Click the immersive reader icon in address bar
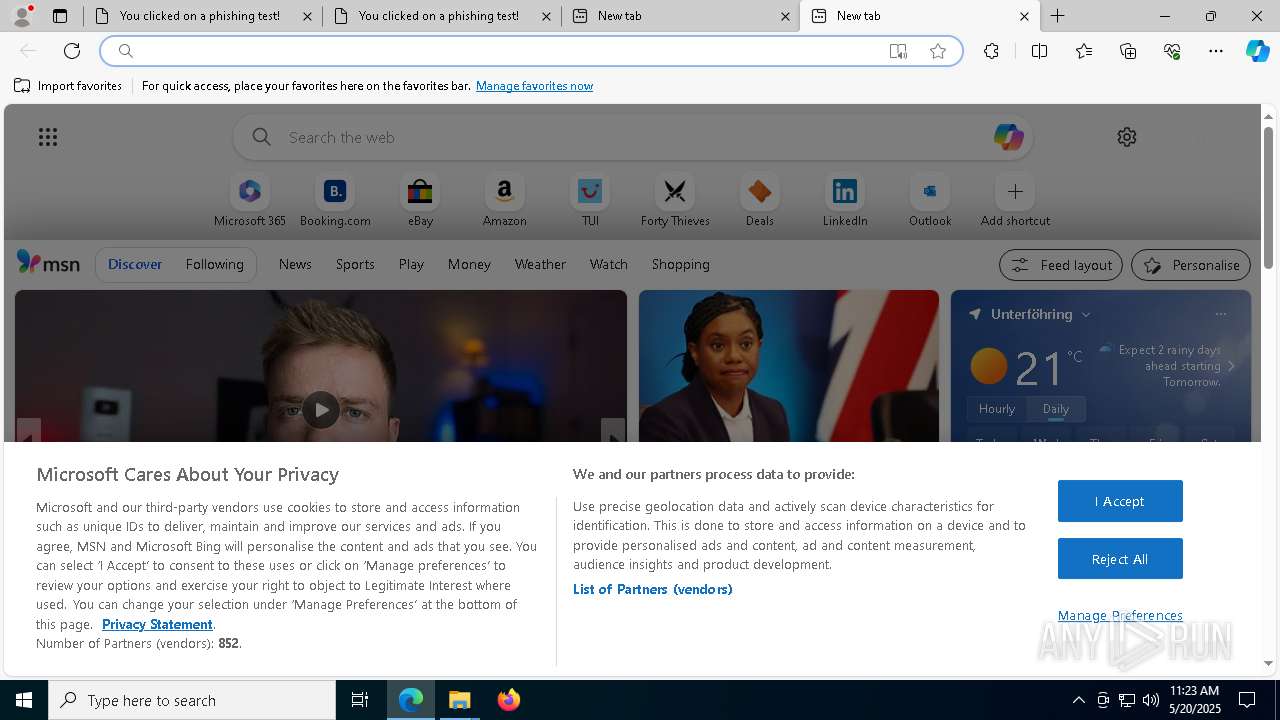The width and height of the screenshot is (1280, 720). (x=898, y=51)
